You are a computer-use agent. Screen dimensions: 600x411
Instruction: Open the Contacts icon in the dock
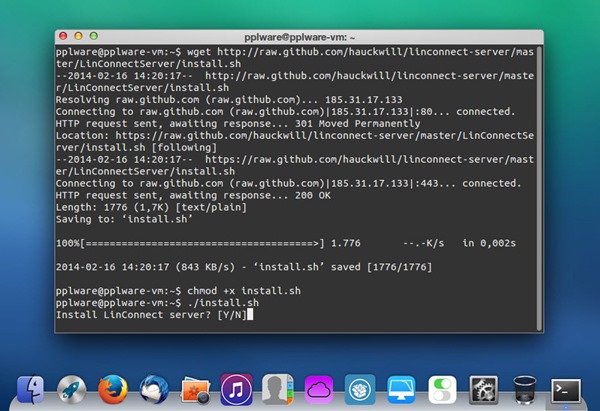278,390
